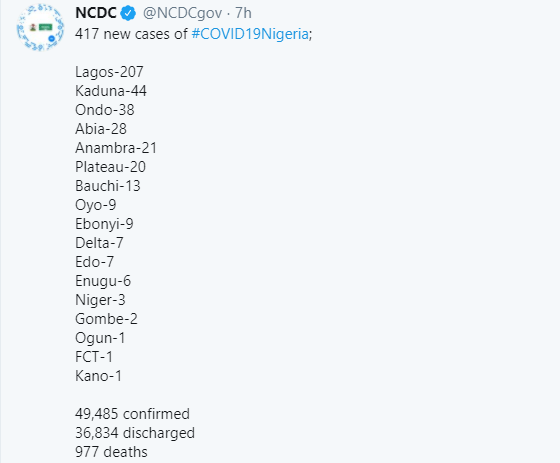Click the Gombe-2 entry
The image size is (560, 463).
click(106, 319)
